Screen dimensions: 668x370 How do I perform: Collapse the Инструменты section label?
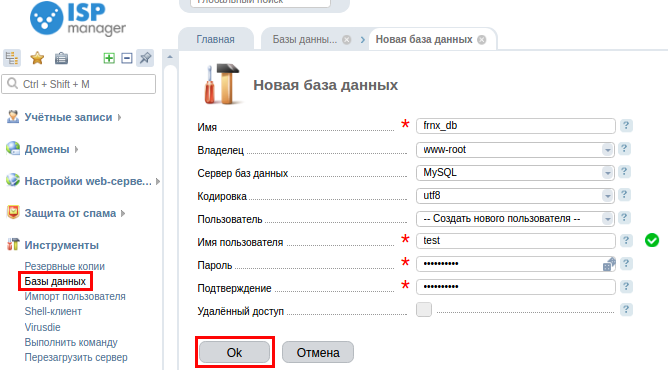[x=61, y=245]
